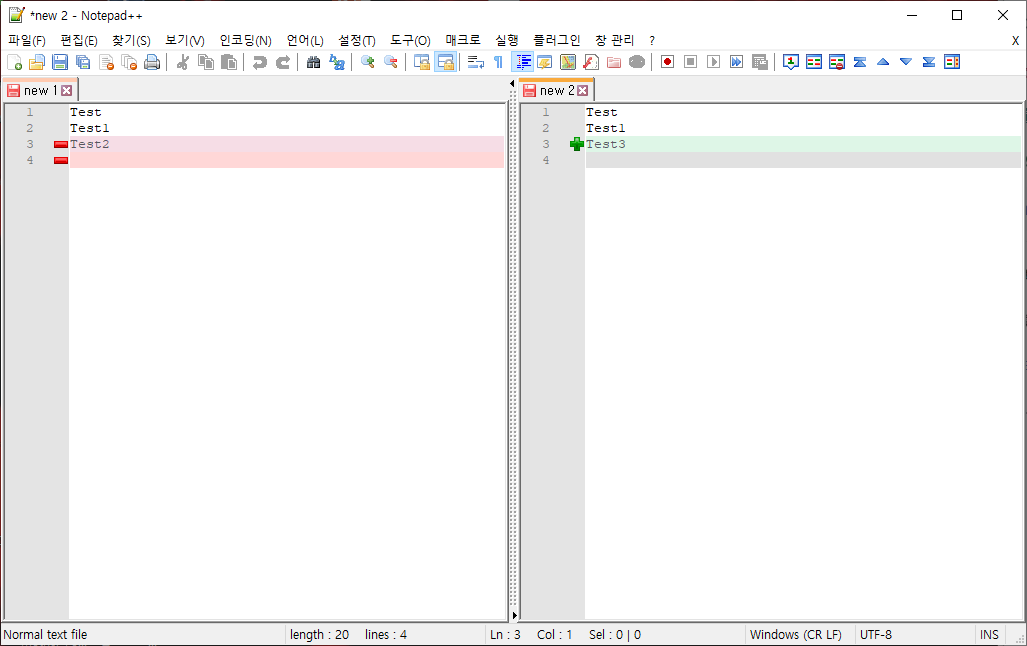Go to next difference
1027x646 pixels.
906,62
